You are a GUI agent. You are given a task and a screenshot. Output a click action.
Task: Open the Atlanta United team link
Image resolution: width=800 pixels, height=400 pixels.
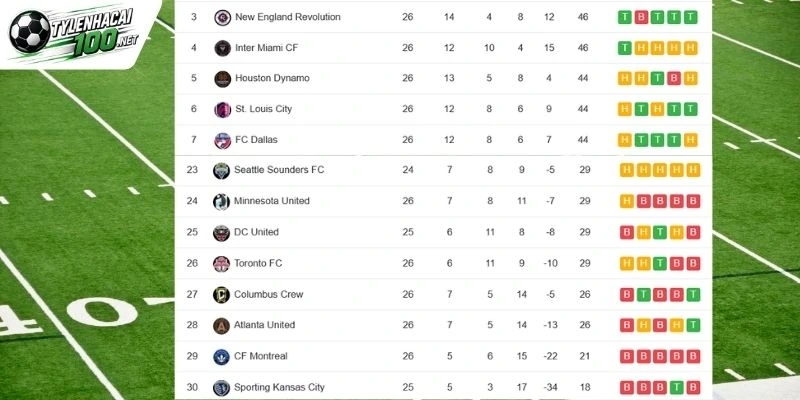[x=264, y=325]
